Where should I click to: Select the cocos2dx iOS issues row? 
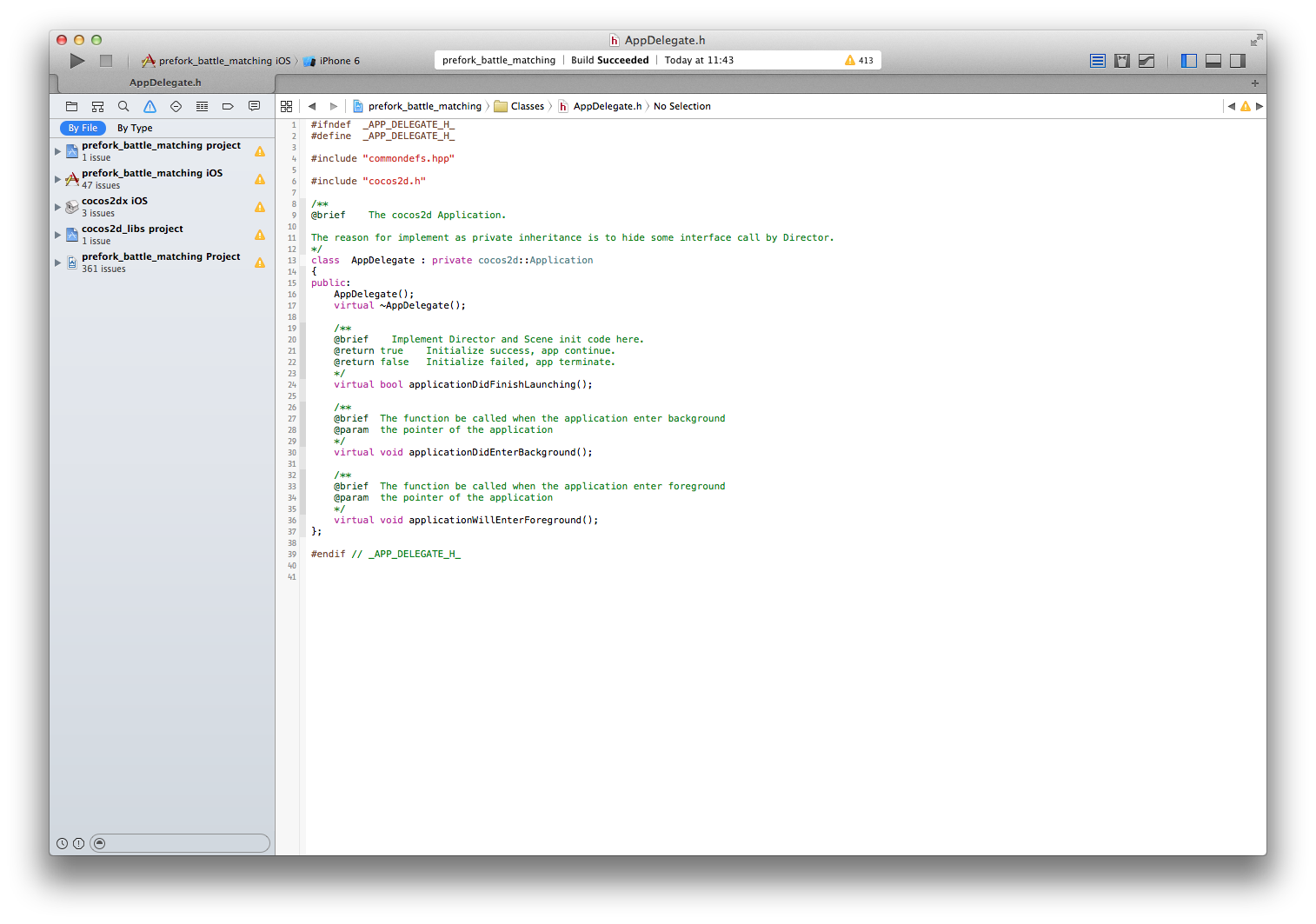tap(162, 207)
